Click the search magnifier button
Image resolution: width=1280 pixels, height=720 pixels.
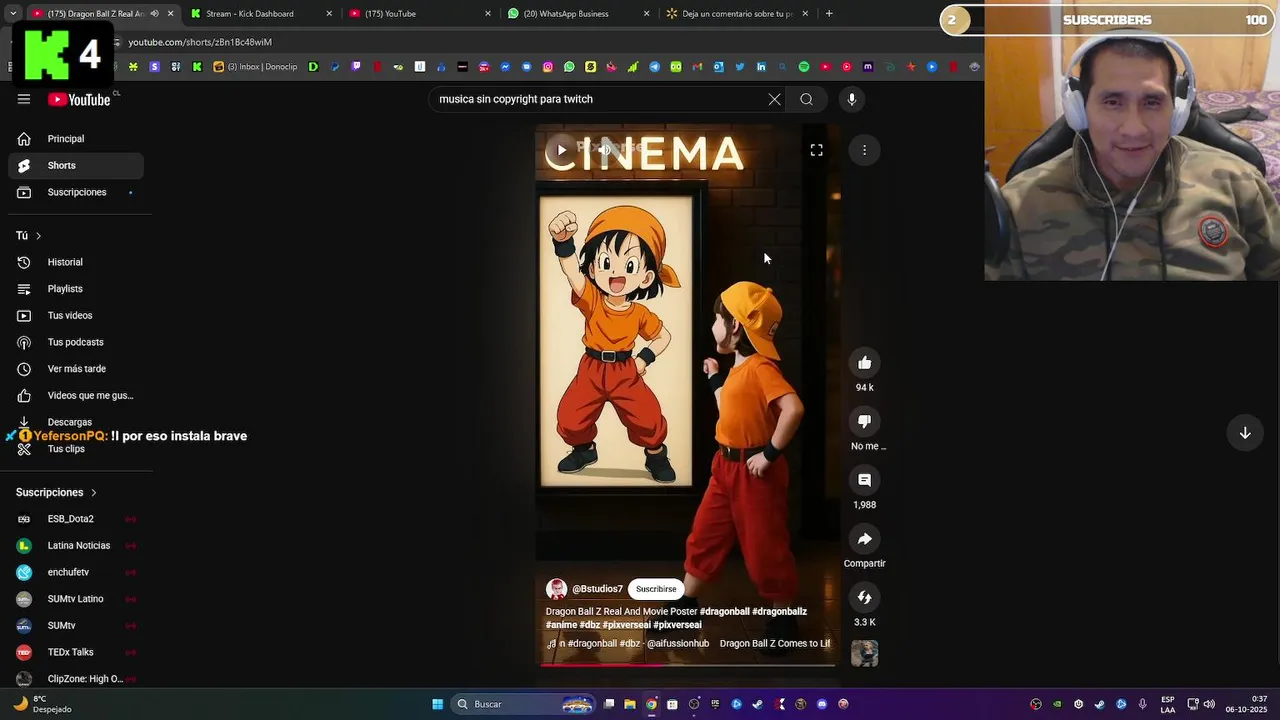point(806,99)
